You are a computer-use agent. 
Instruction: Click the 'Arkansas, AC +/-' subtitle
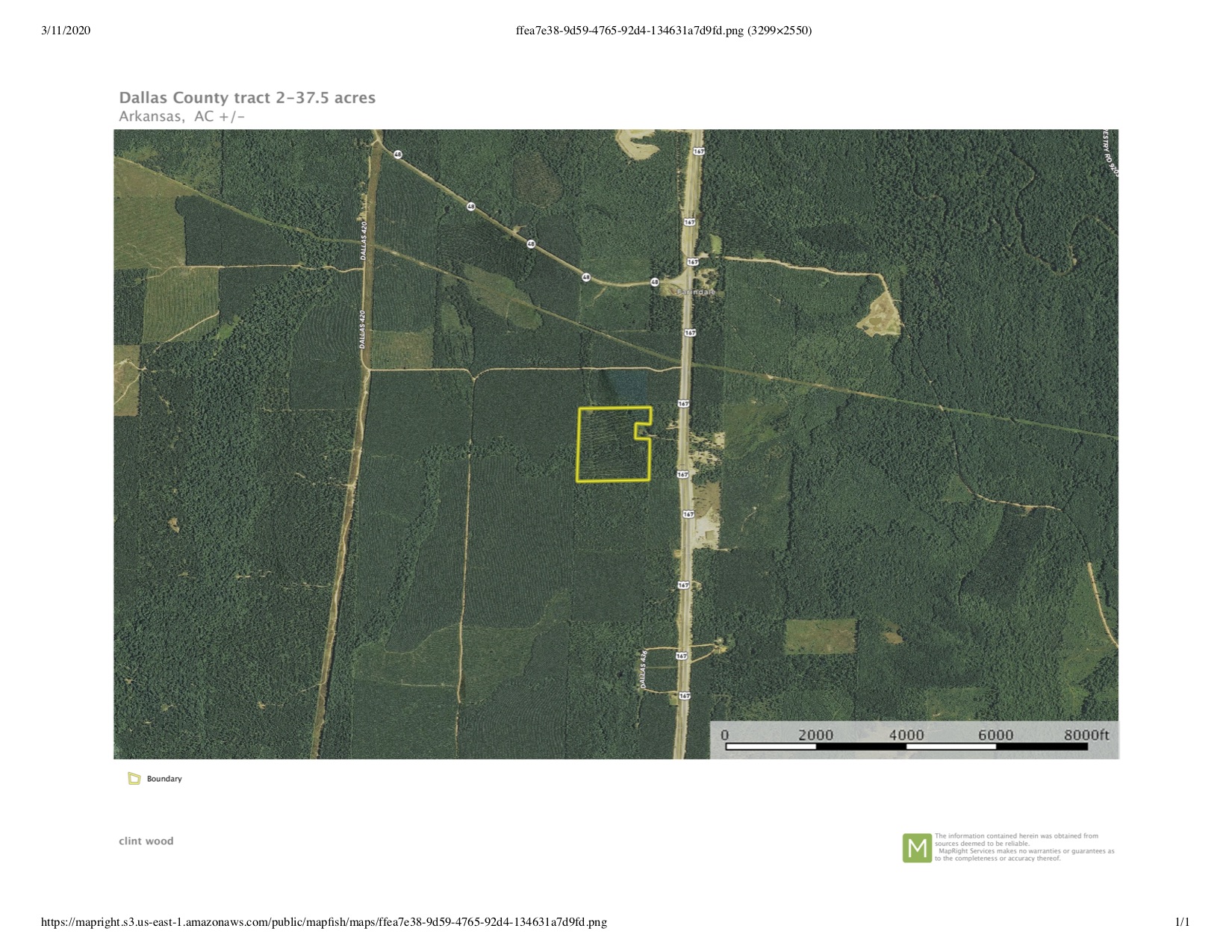pos(182,116)
